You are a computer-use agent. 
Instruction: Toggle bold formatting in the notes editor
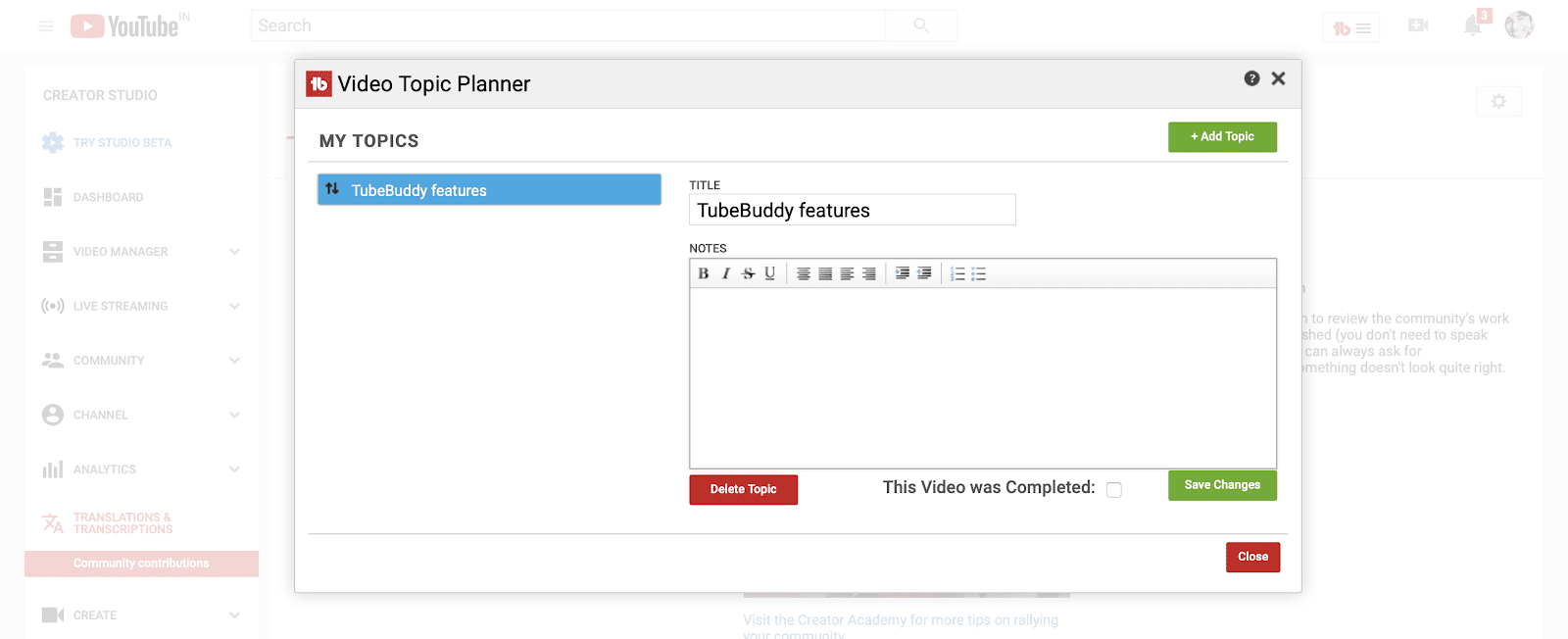(704, 273)
